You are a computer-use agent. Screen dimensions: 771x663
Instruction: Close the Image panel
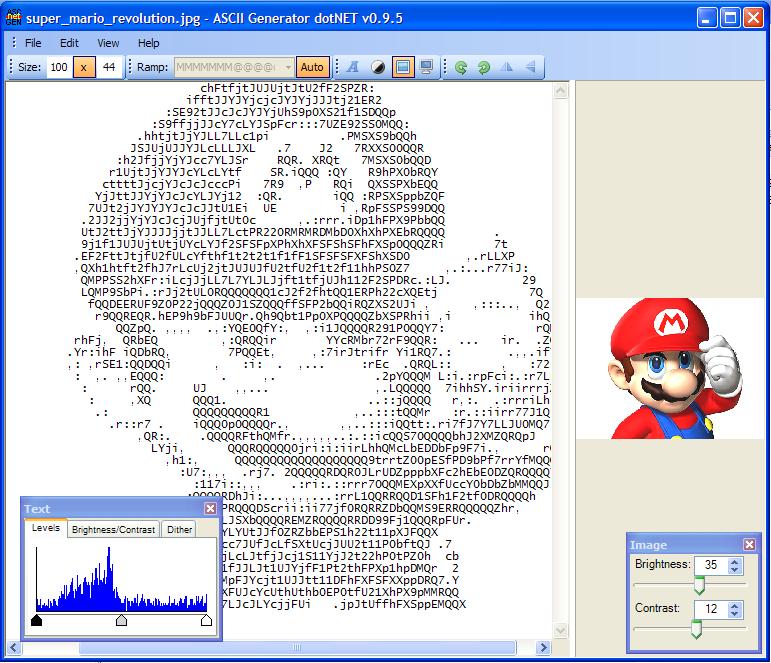click(749, 544)
